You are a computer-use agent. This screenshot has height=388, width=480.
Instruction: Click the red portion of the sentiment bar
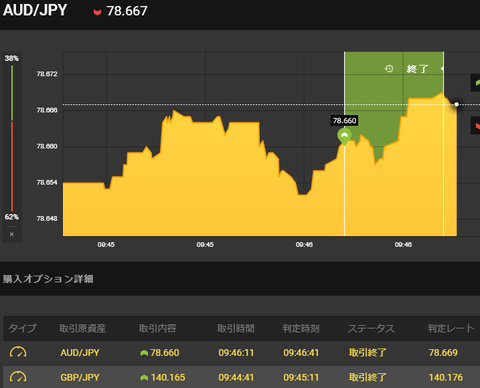pyautogui.click(x=12, y=166)
